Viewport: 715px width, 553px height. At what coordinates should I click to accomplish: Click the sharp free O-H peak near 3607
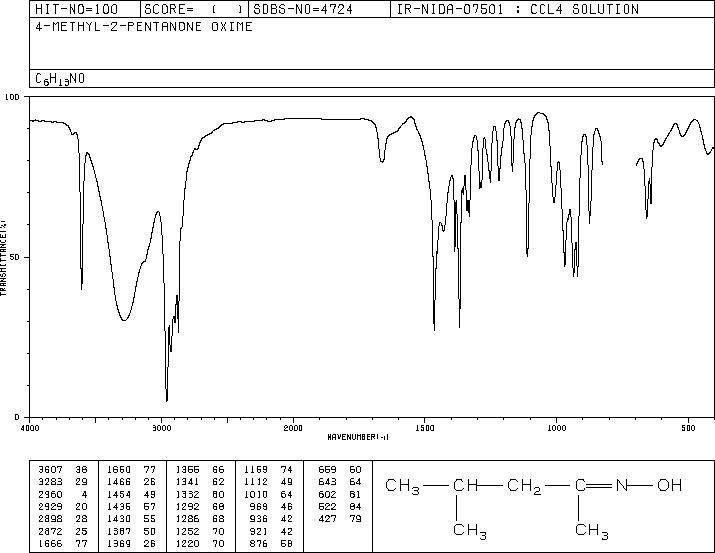pyautogui.click(x=82, y=287)
